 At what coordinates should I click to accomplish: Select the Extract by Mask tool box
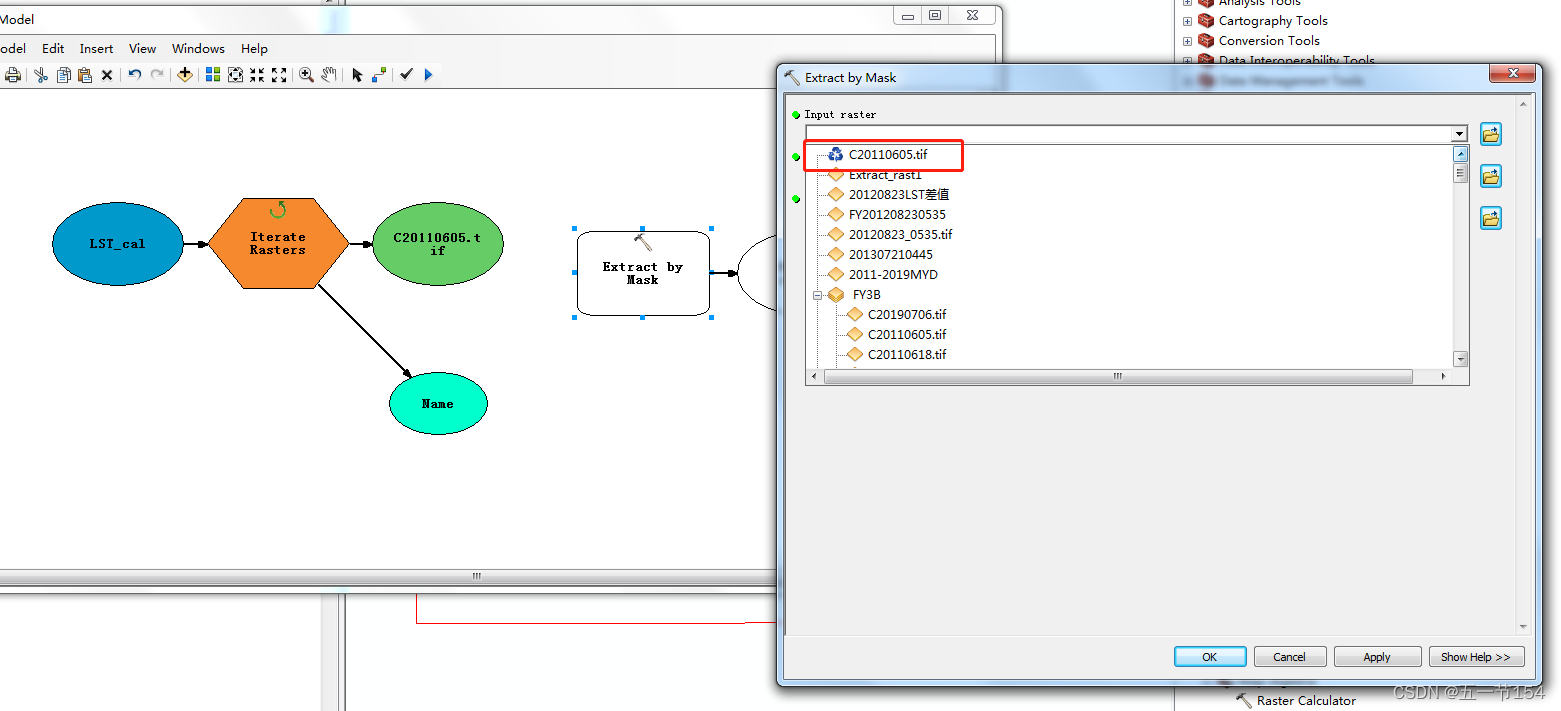click(643, 273)
